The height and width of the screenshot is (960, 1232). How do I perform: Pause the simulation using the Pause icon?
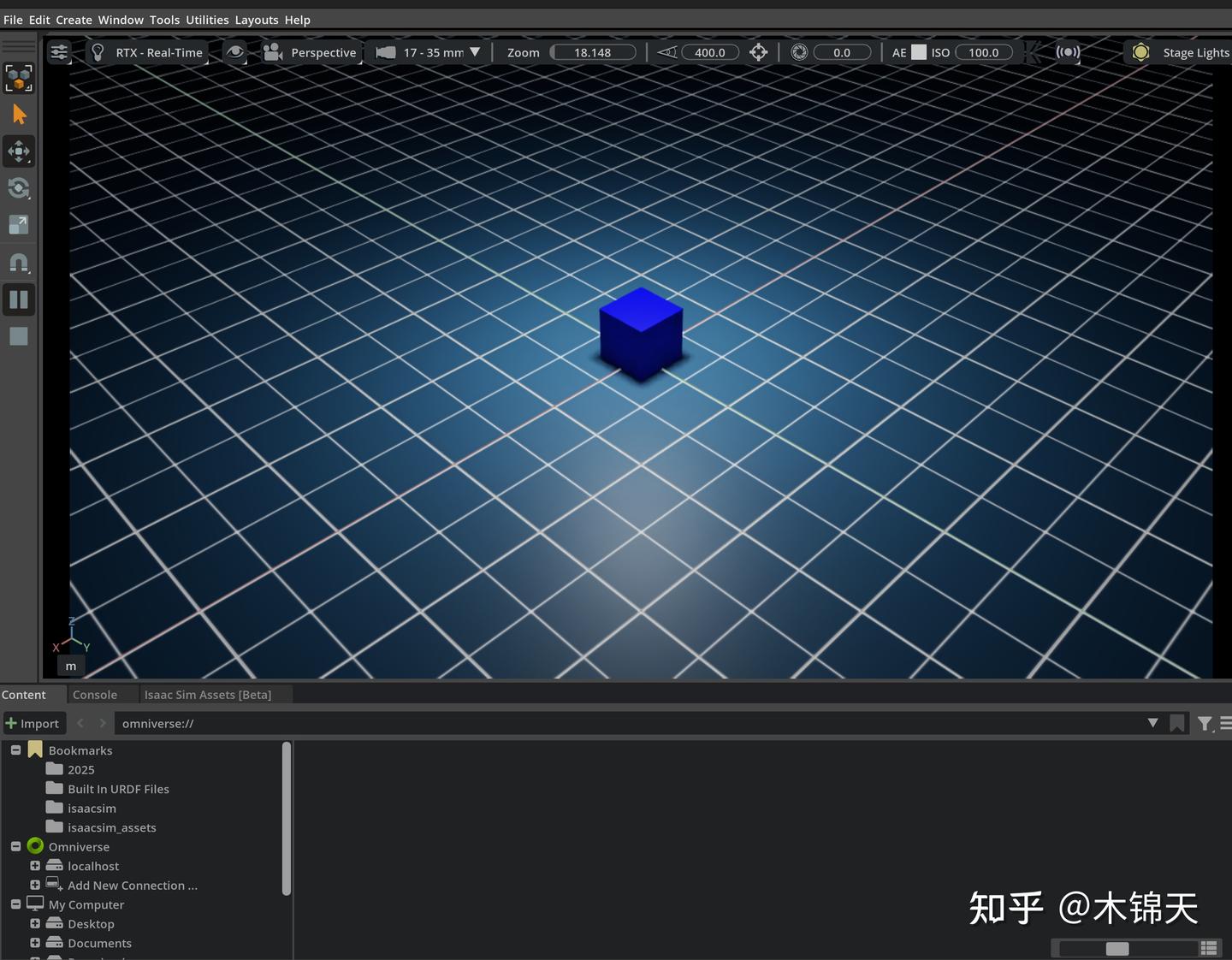click(x=19, y=299)
